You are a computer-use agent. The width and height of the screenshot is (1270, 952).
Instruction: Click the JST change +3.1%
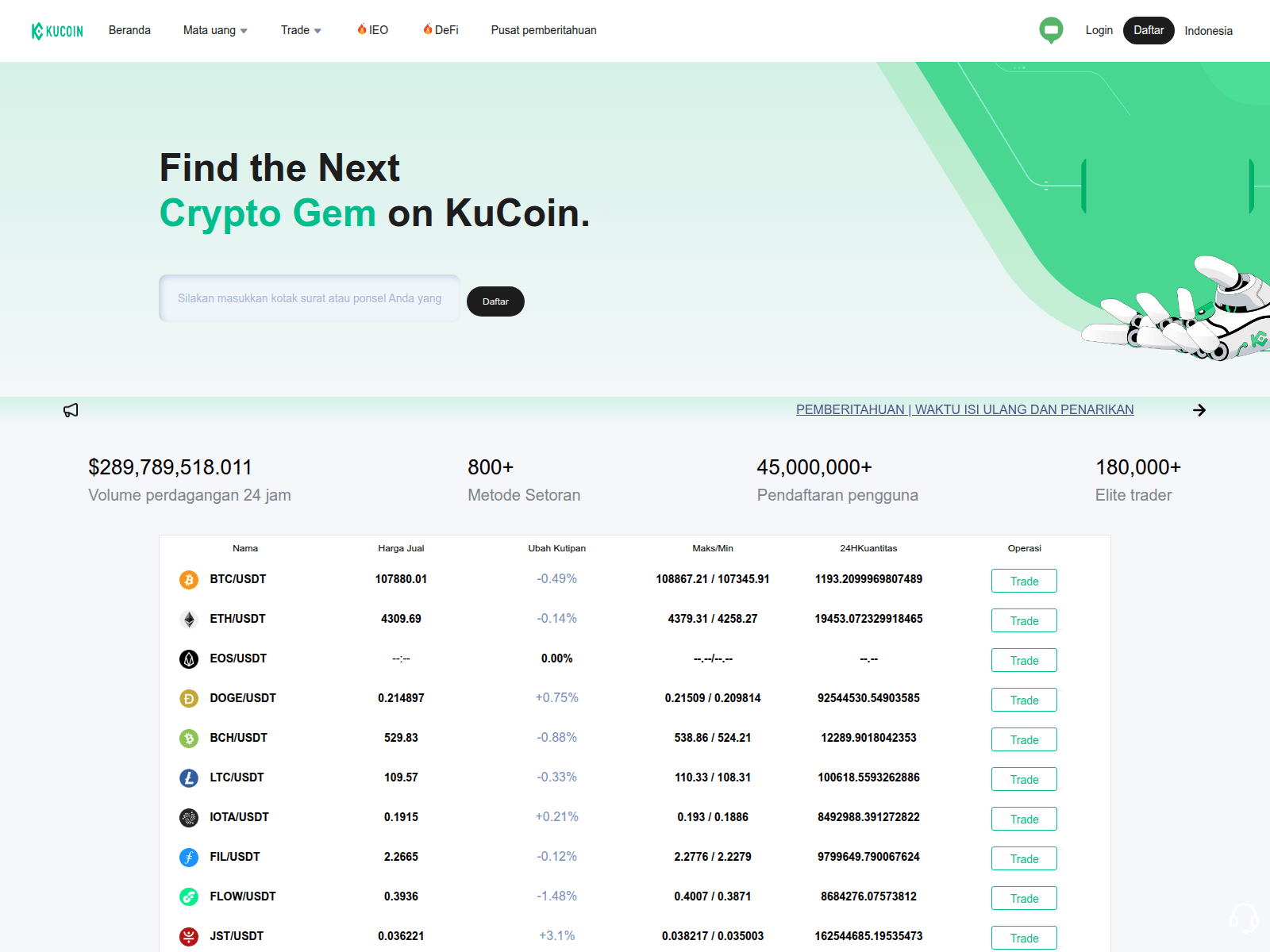(557, 936)
